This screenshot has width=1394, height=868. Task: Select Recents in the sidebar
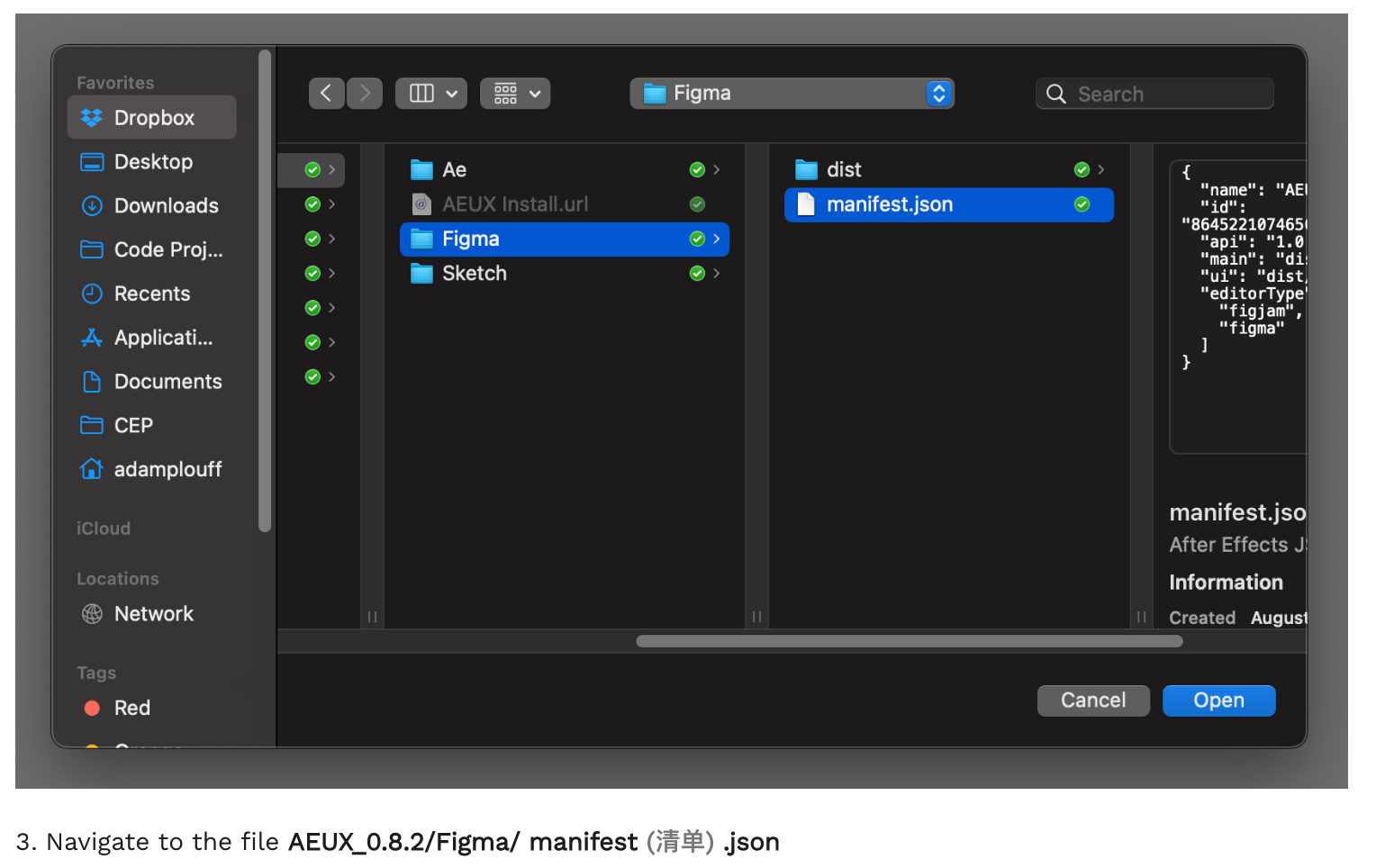pos(152,294)
